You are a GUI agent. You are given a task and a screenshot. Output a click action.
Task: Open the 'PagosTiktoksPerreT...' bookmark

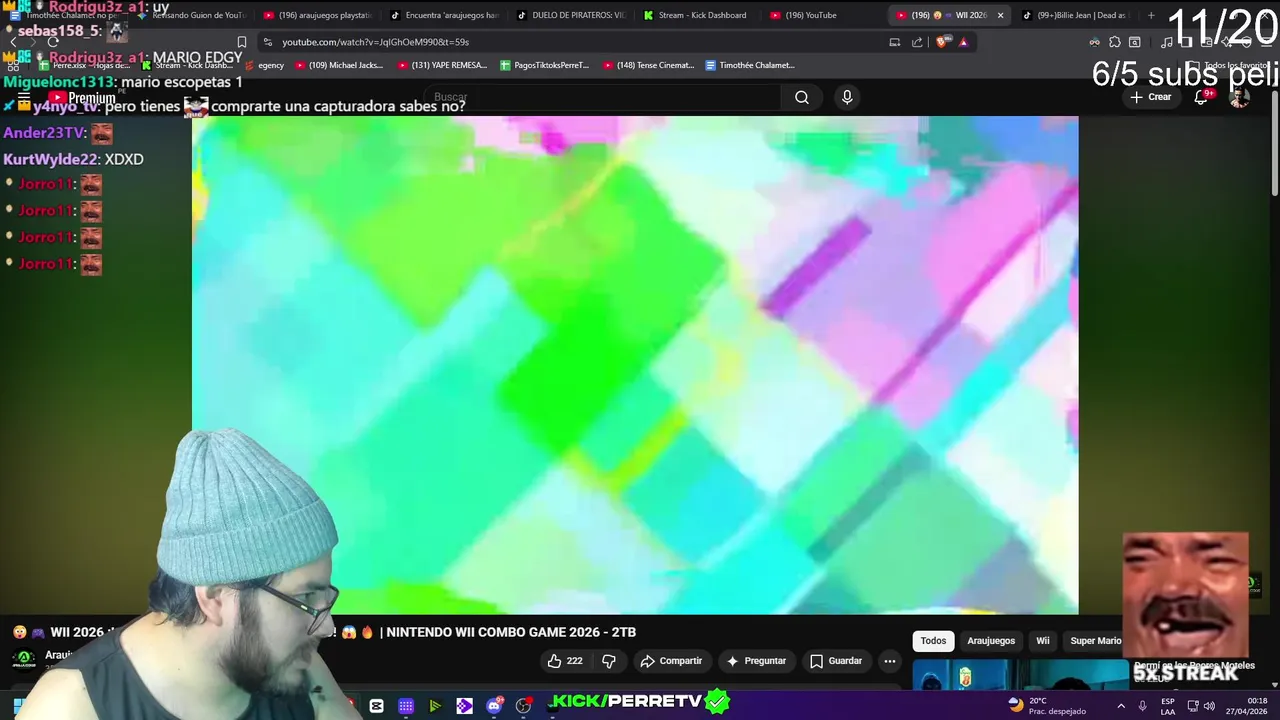[x=544, y=65]
